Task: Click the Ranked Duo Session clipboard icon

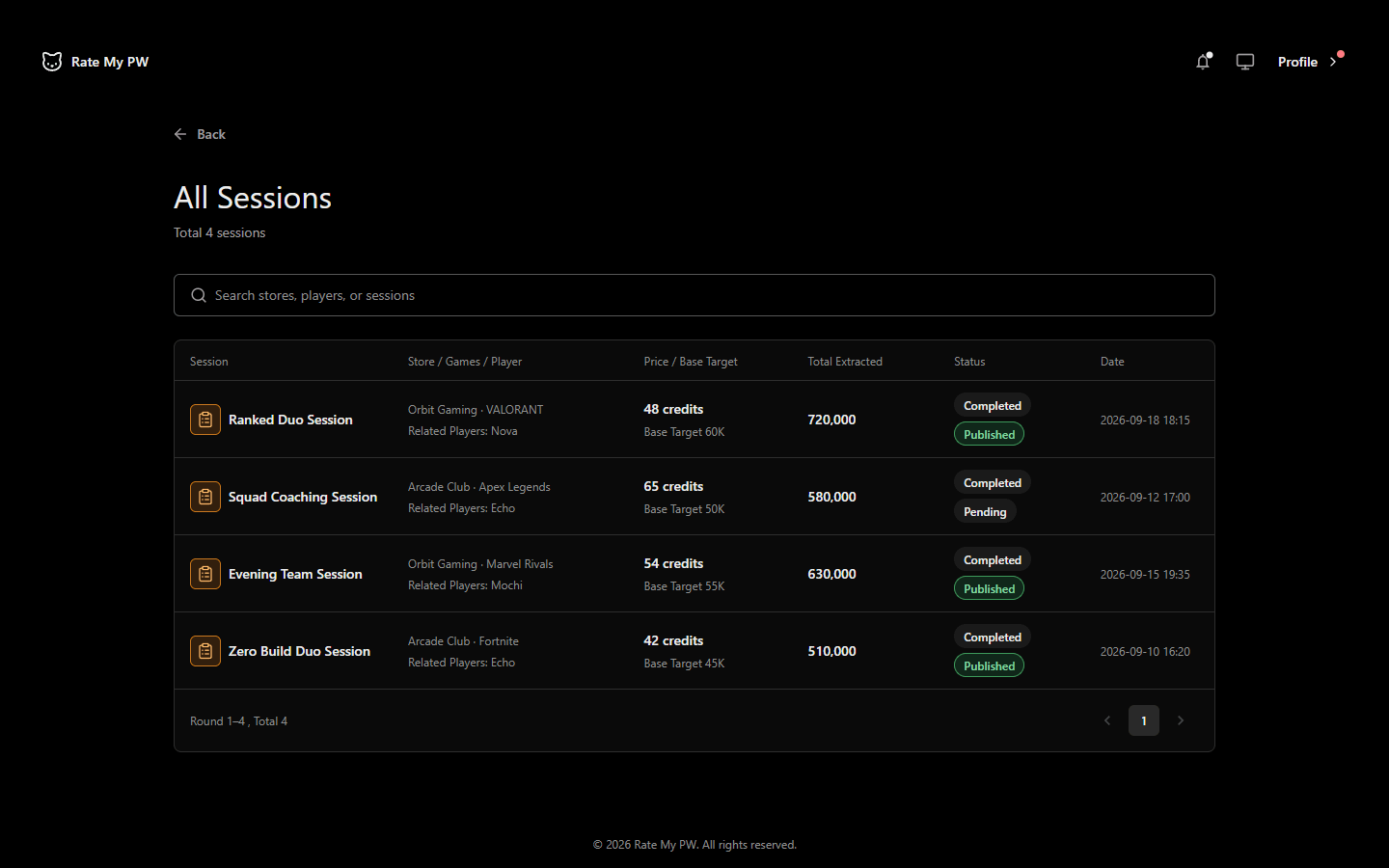Action: point(205,420)
